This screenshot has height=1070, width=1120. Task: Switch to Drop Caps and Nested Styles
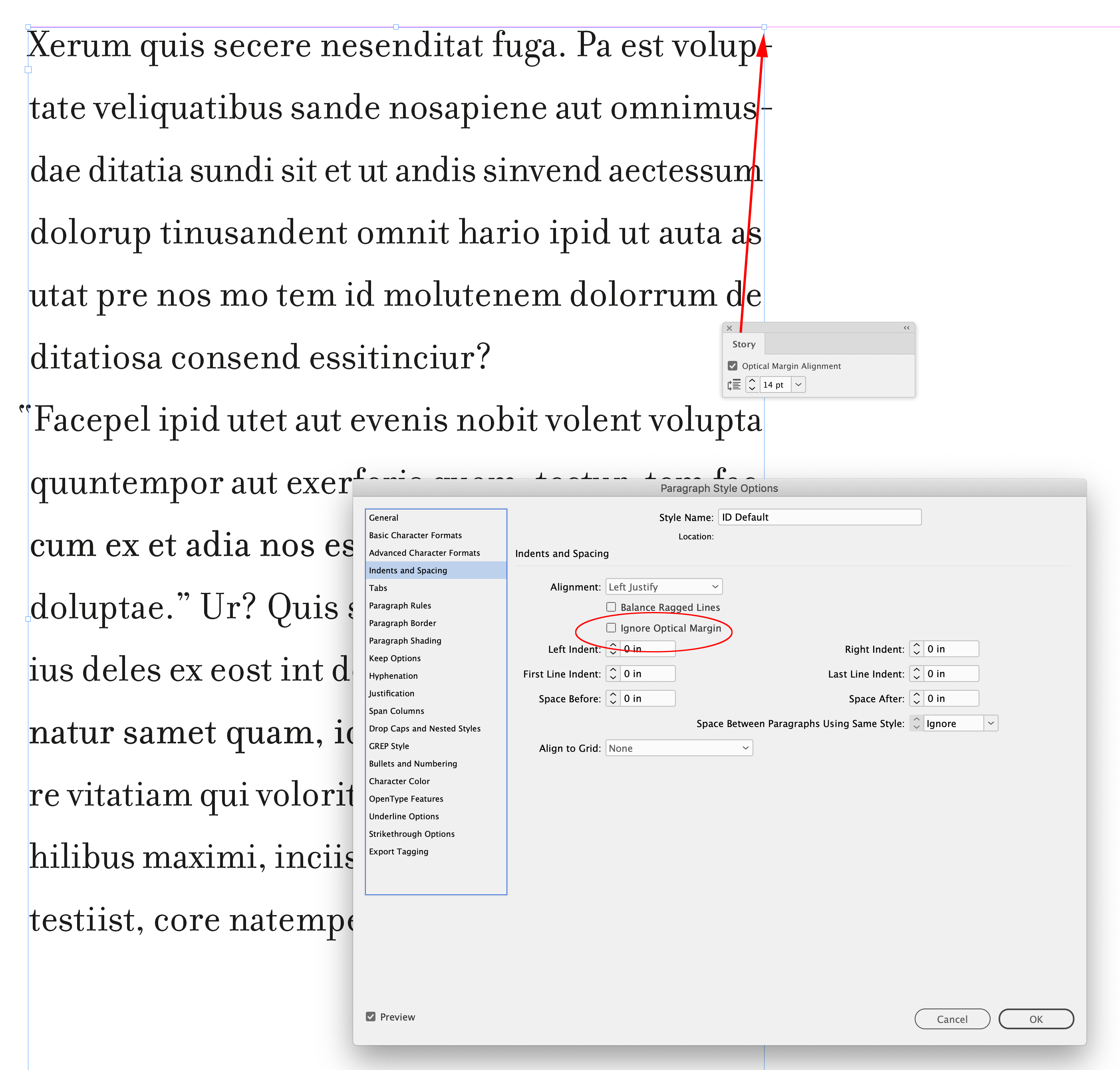tap(425, 728)
